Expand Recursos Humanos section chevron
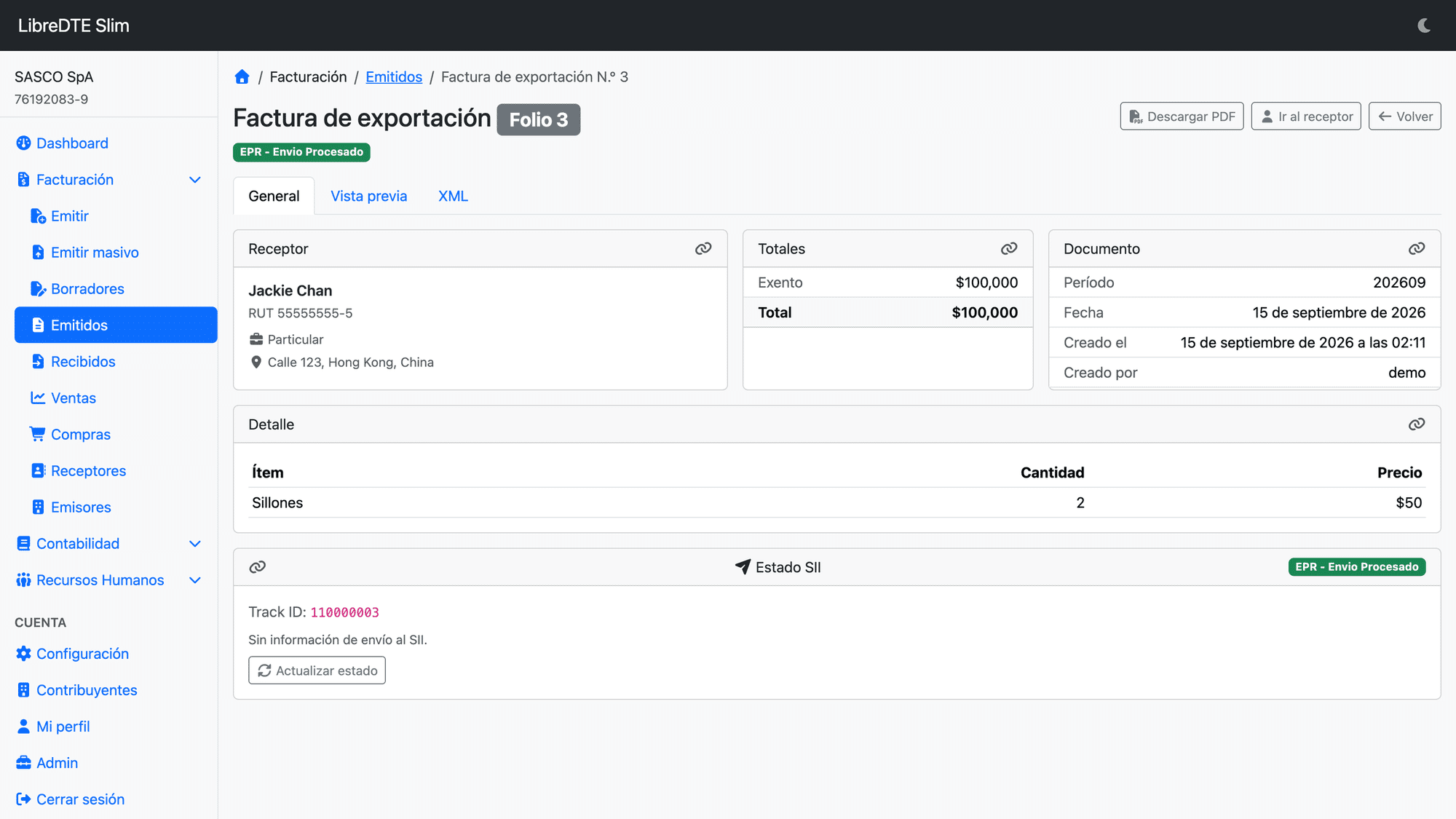 click(x=195, y=580)
